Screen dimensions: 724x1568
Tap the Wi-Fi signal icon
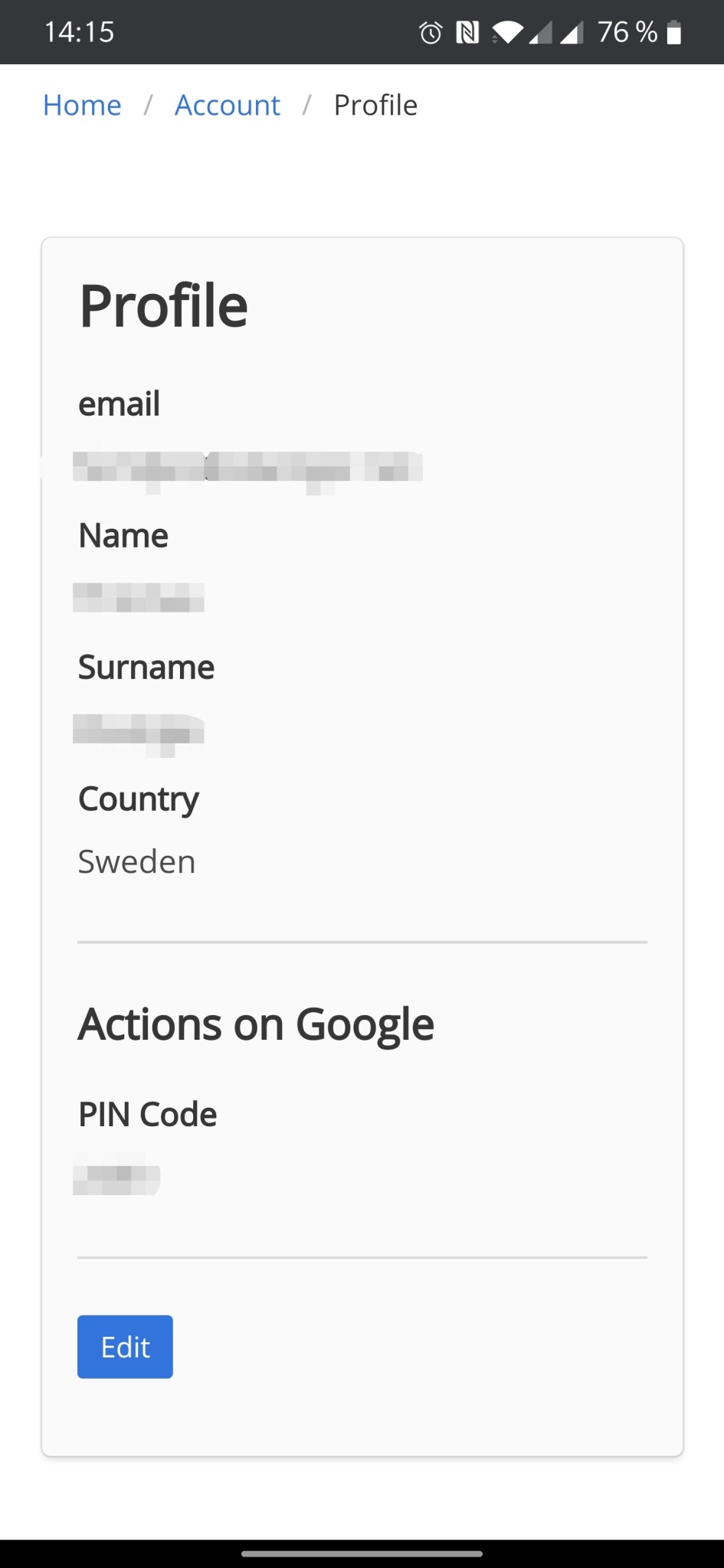pyautogui.click(x=507, y=33)
